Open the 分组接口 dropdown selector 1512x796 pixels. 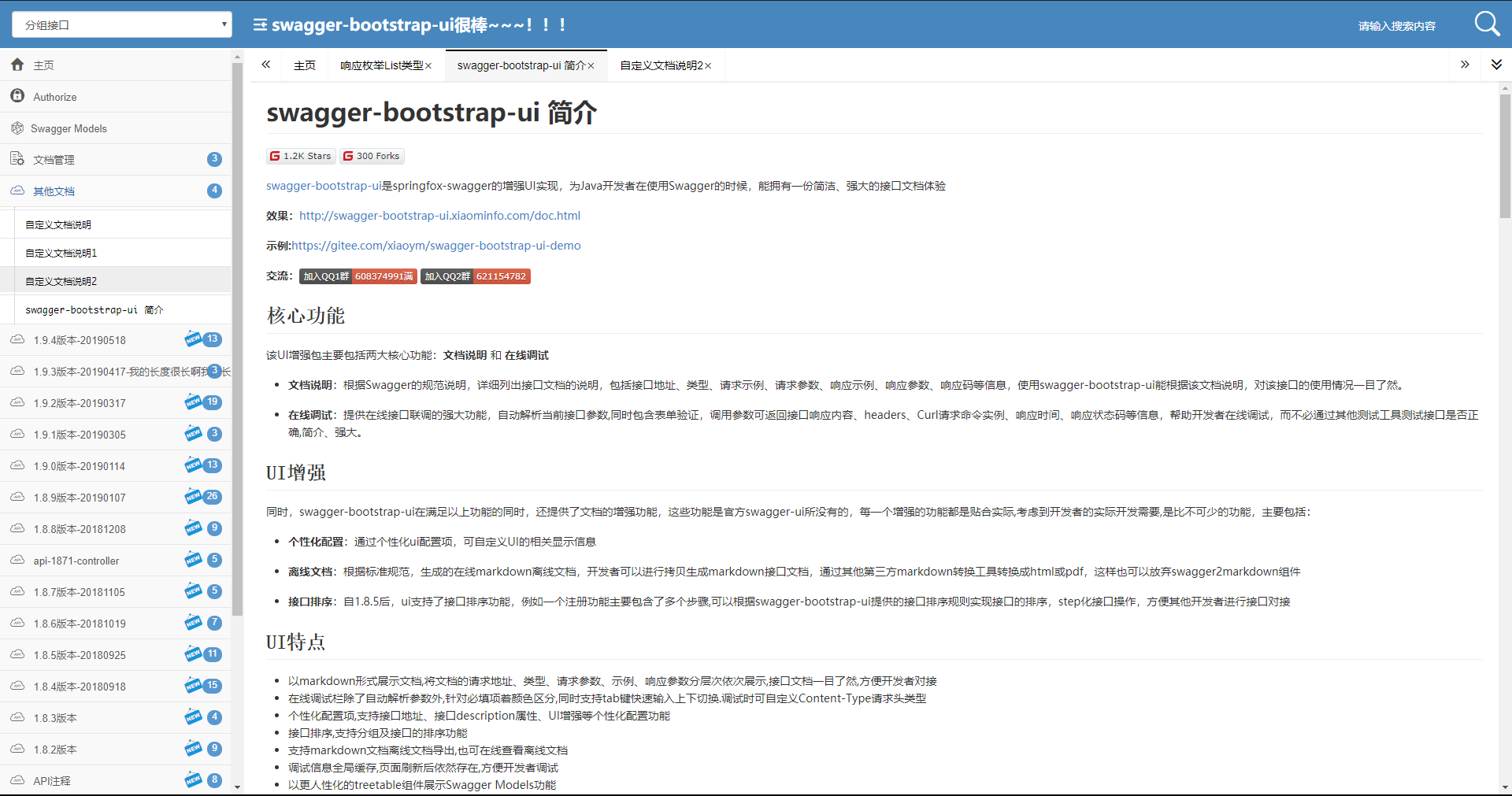122,24
